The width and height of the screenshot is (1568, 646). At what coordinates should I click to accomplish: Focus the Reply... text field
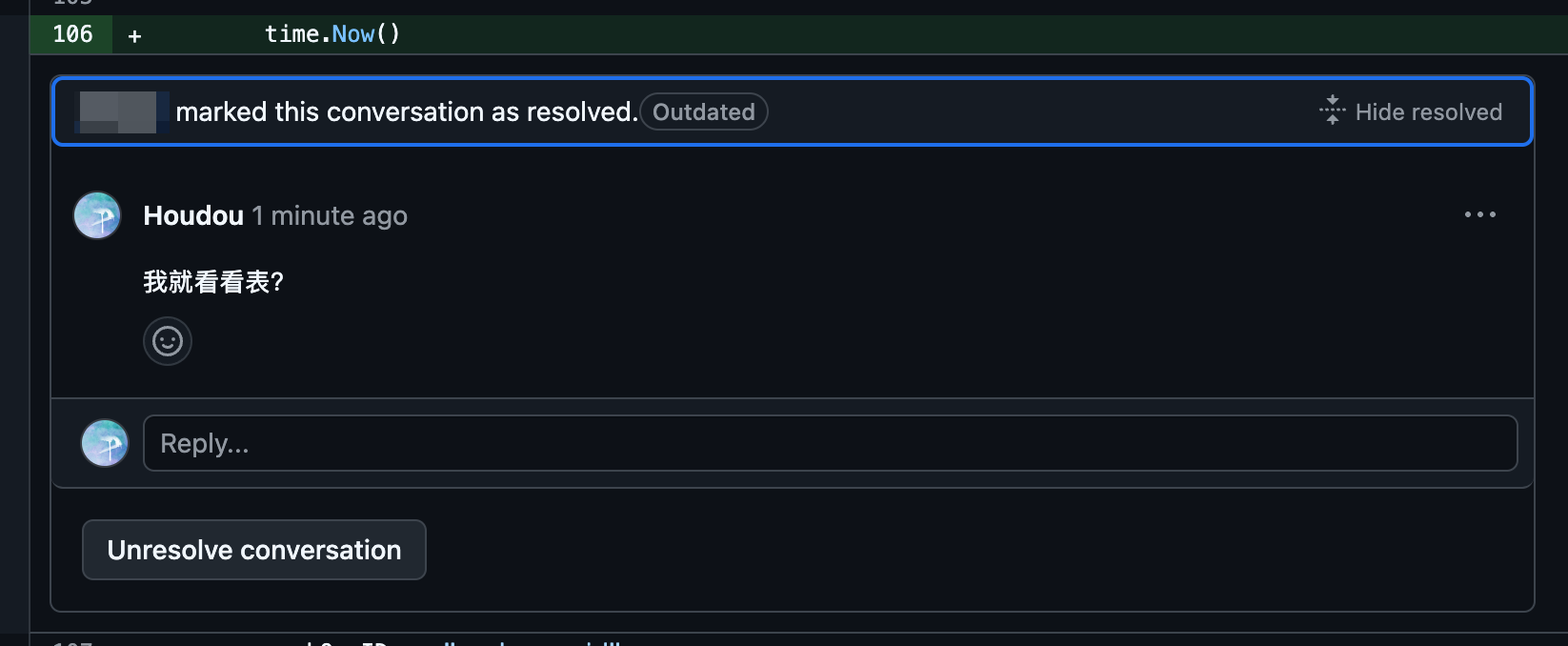point(830,443)
